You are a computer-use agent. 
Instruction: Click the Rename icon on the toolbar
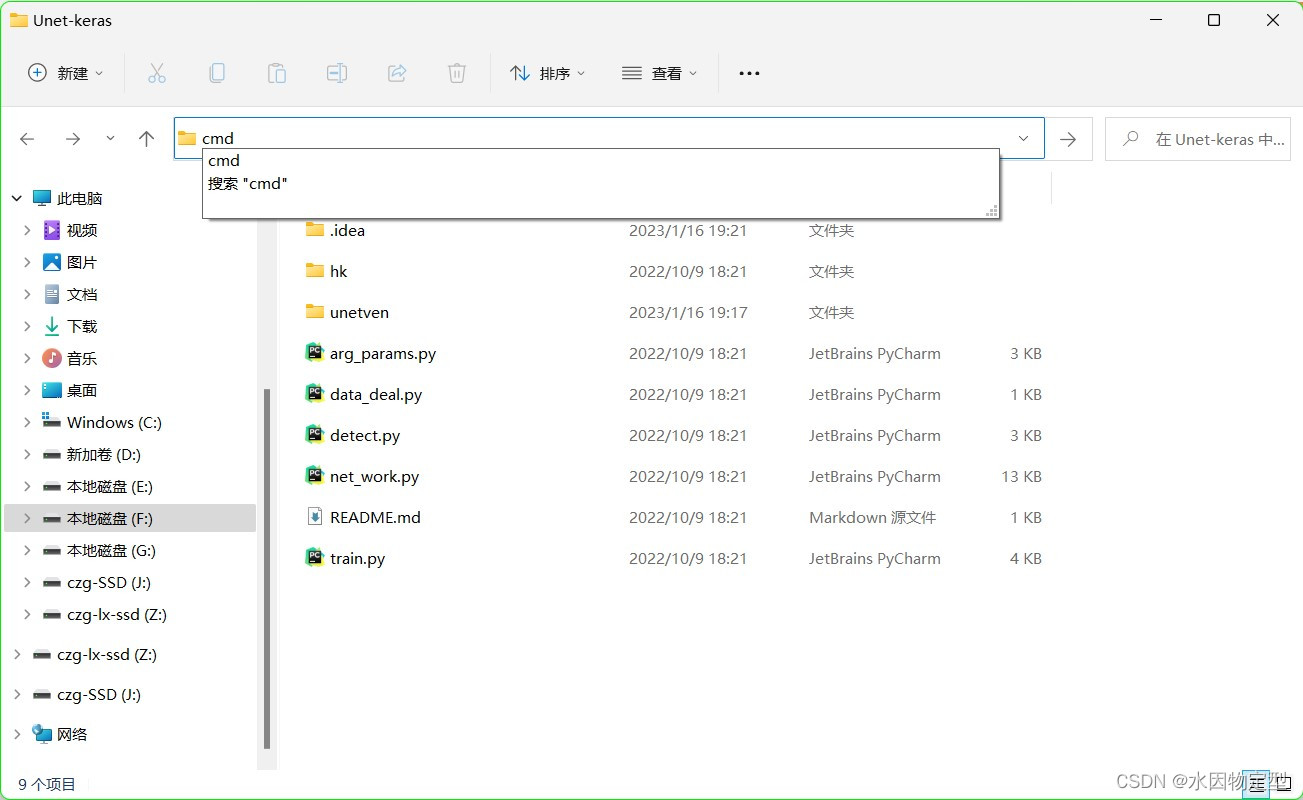336,72
